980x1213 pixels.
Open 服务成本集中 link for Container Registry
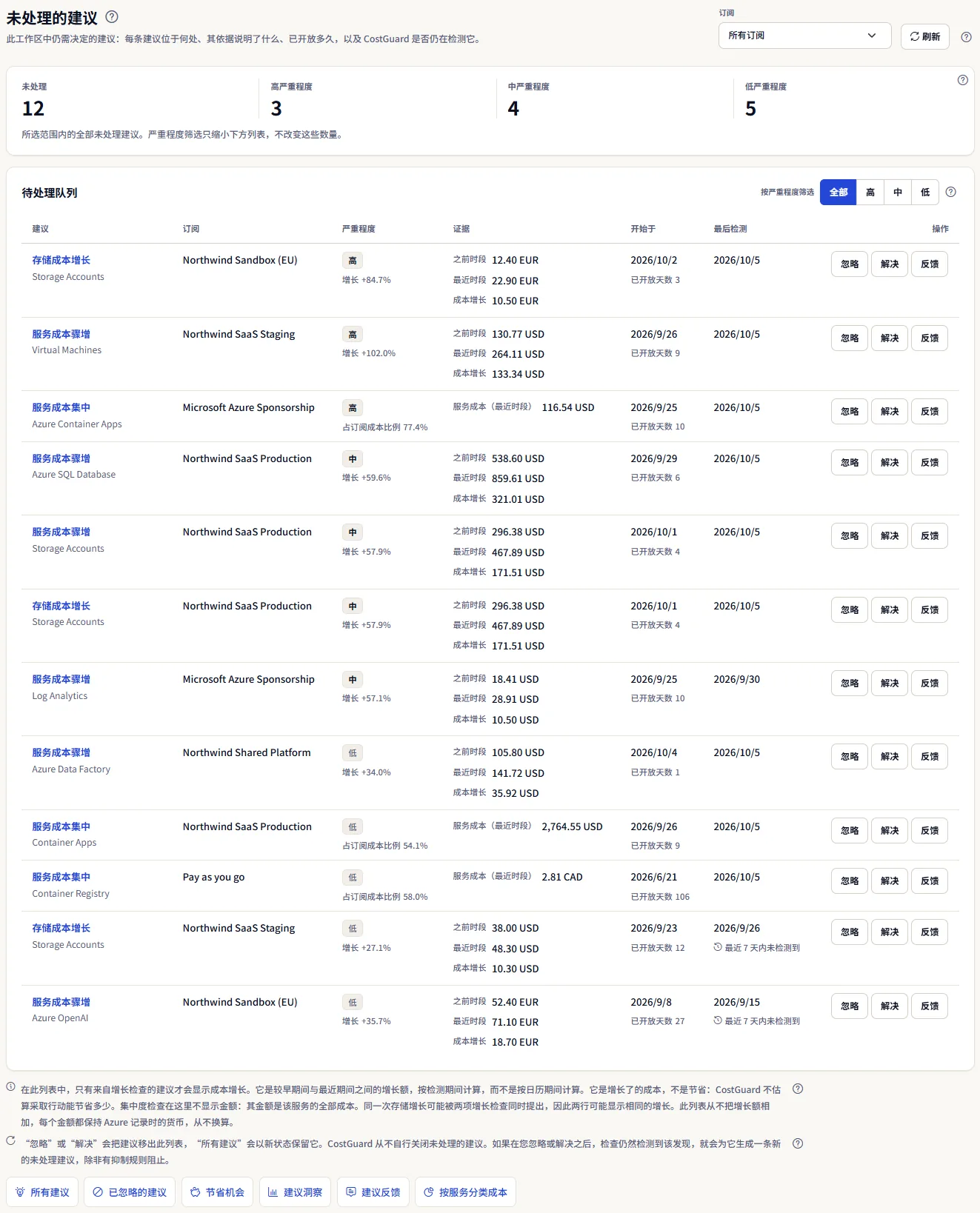coord(61,877)
